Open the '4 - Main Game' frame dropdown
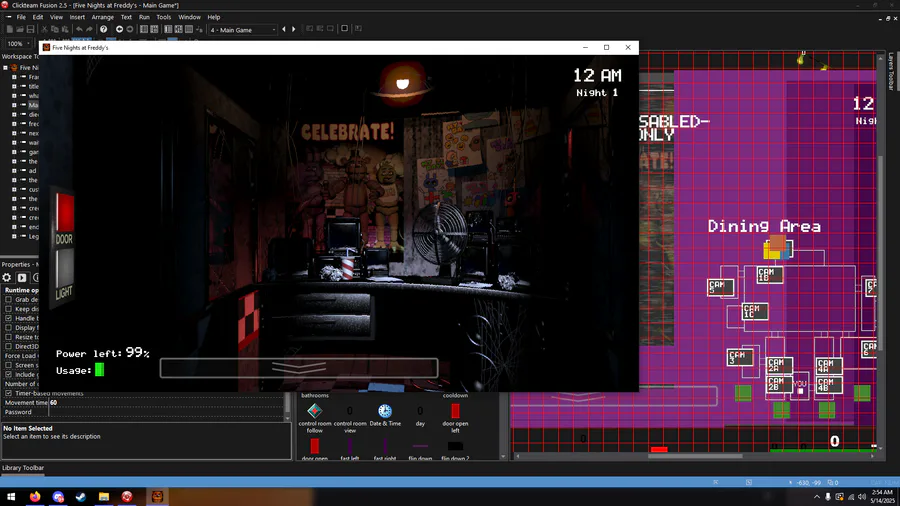The image size is (900, 506). point(243,30)
